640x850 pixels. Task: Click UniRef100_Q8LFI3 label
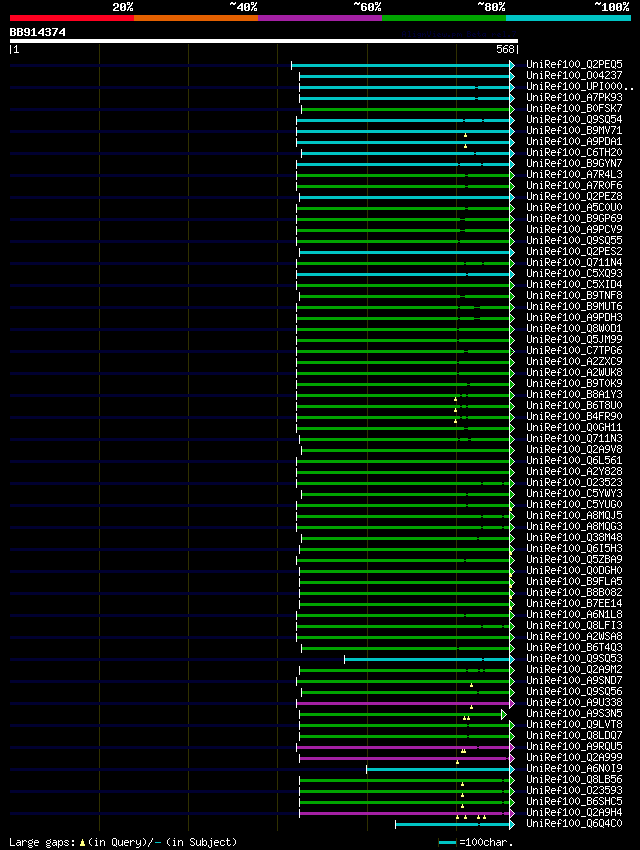coord(574,626)
